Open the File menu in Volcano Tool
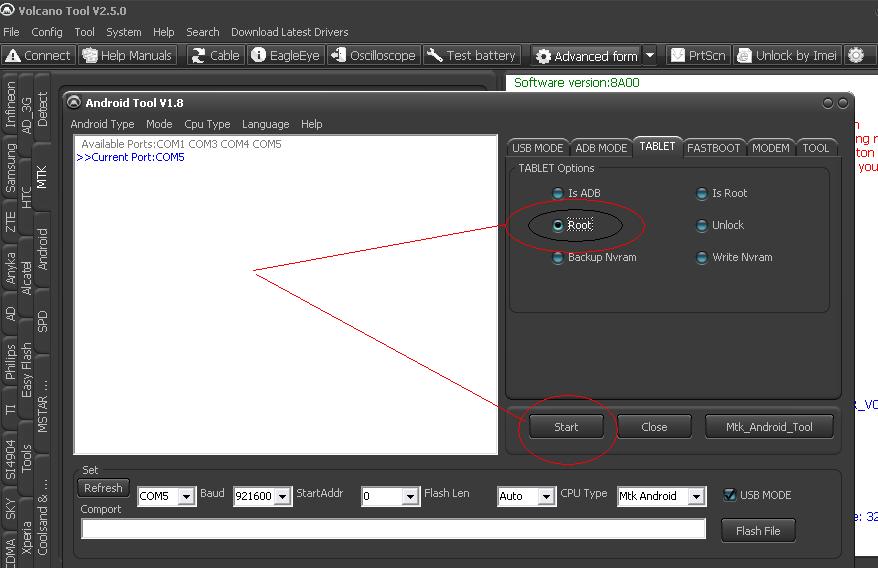Screen dimensions: 878x568 click(x=11, y=32)
